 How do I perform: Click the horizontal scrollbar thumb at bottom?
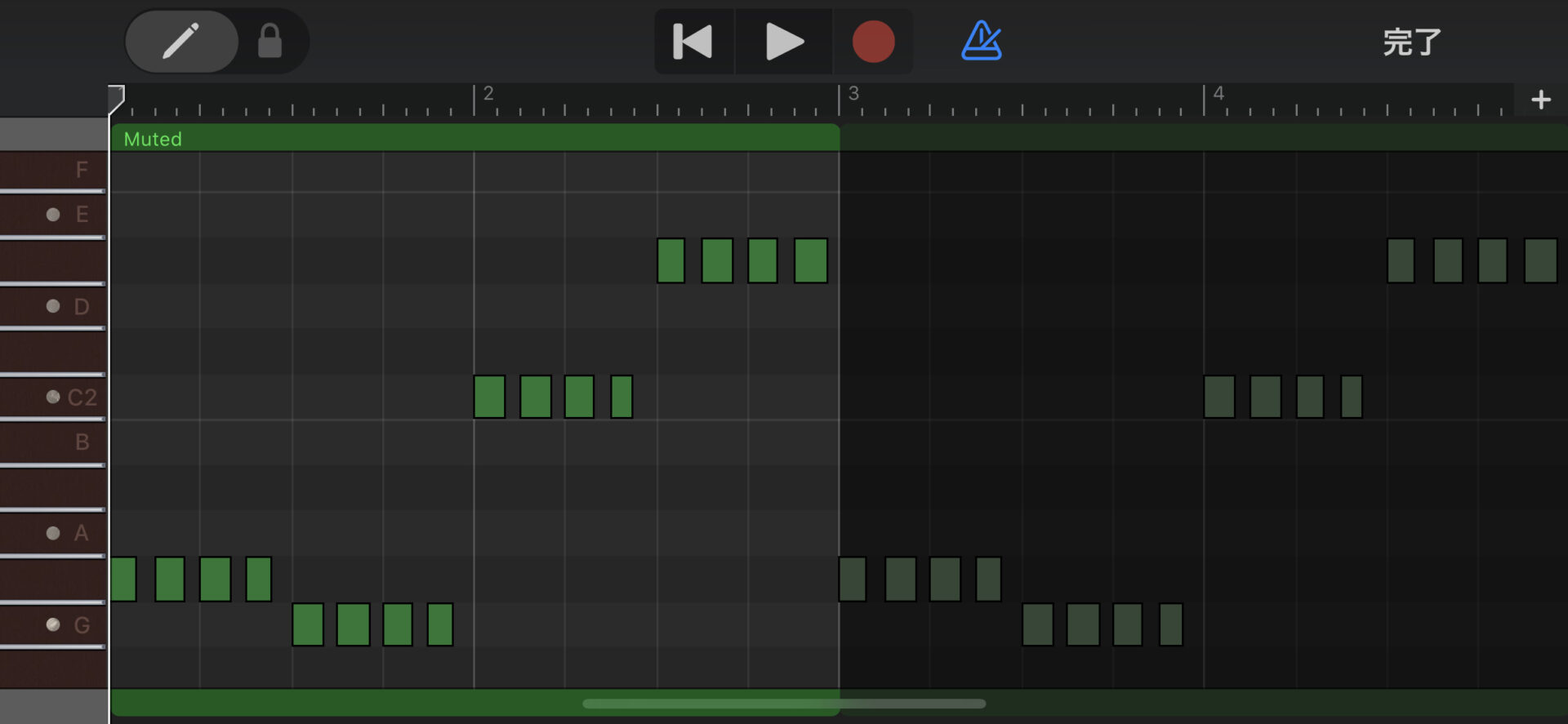[x=784, y=704]
